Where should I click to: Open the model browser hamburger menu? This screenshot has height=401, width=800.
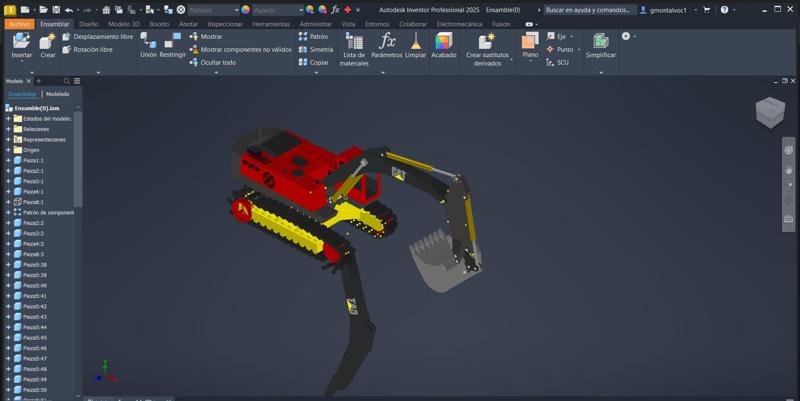tap(77, 81)
